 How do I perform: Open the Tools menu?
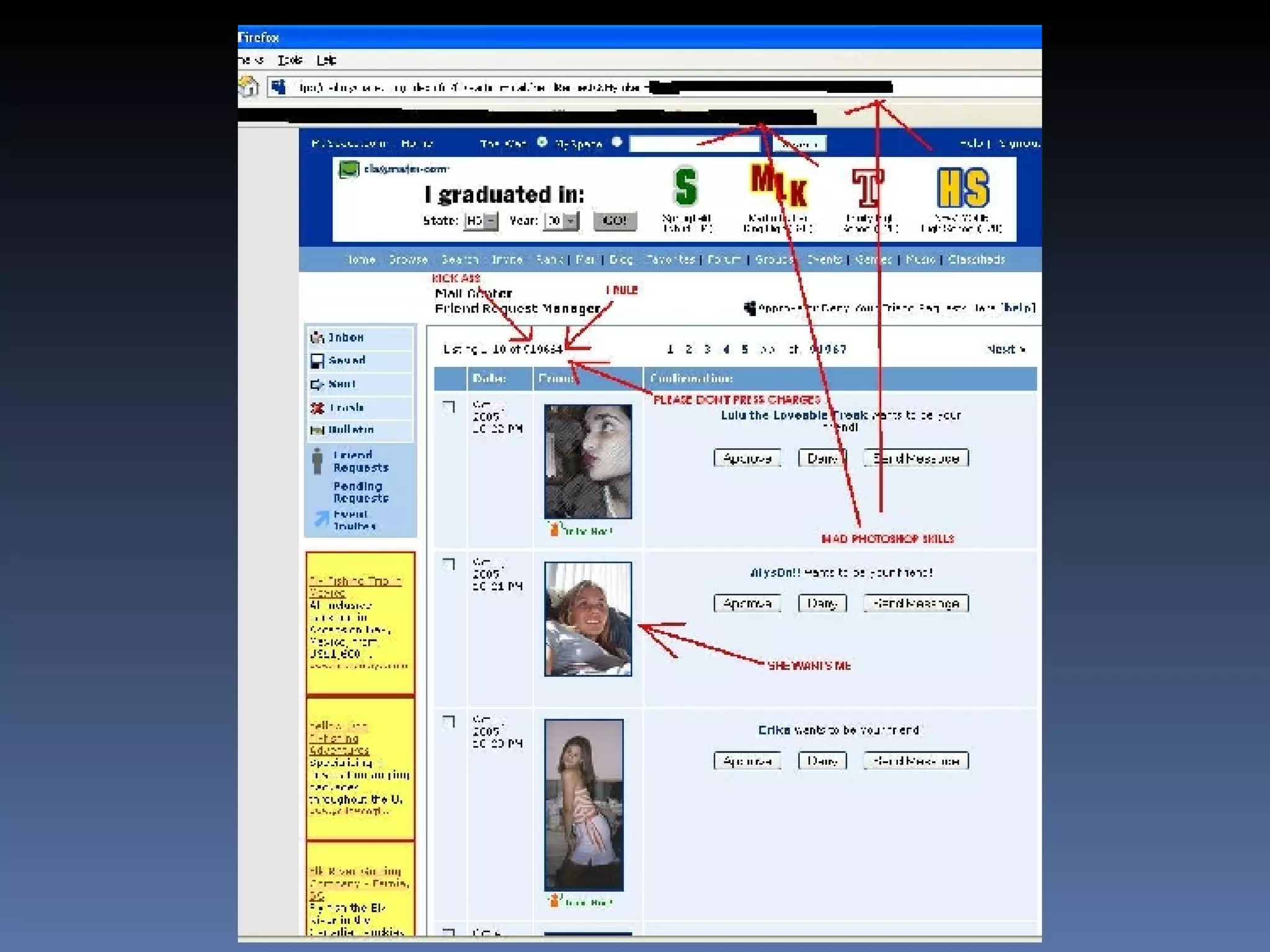[290, 60]
